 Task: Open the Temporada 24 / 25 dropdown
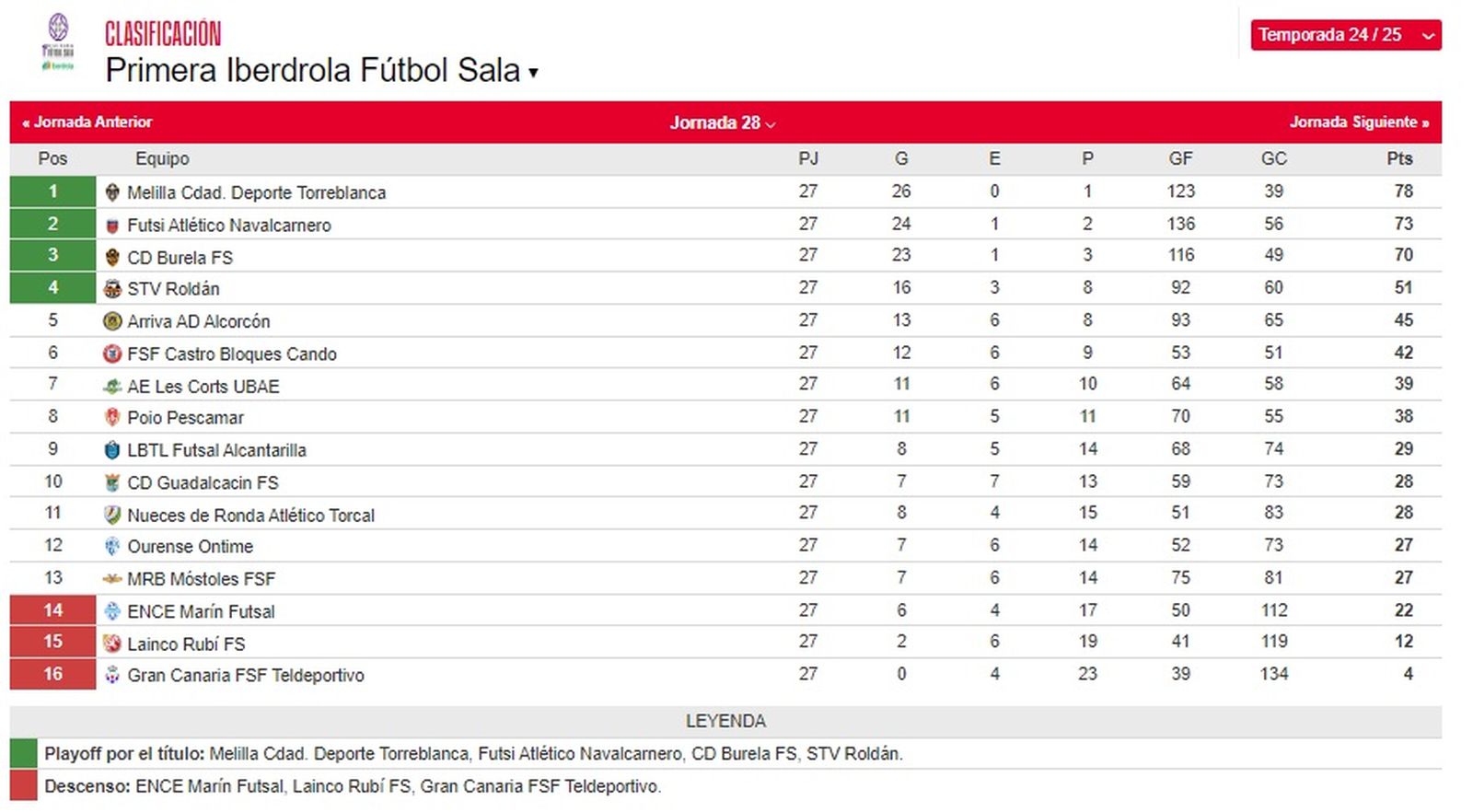[x=1345, y=36]
